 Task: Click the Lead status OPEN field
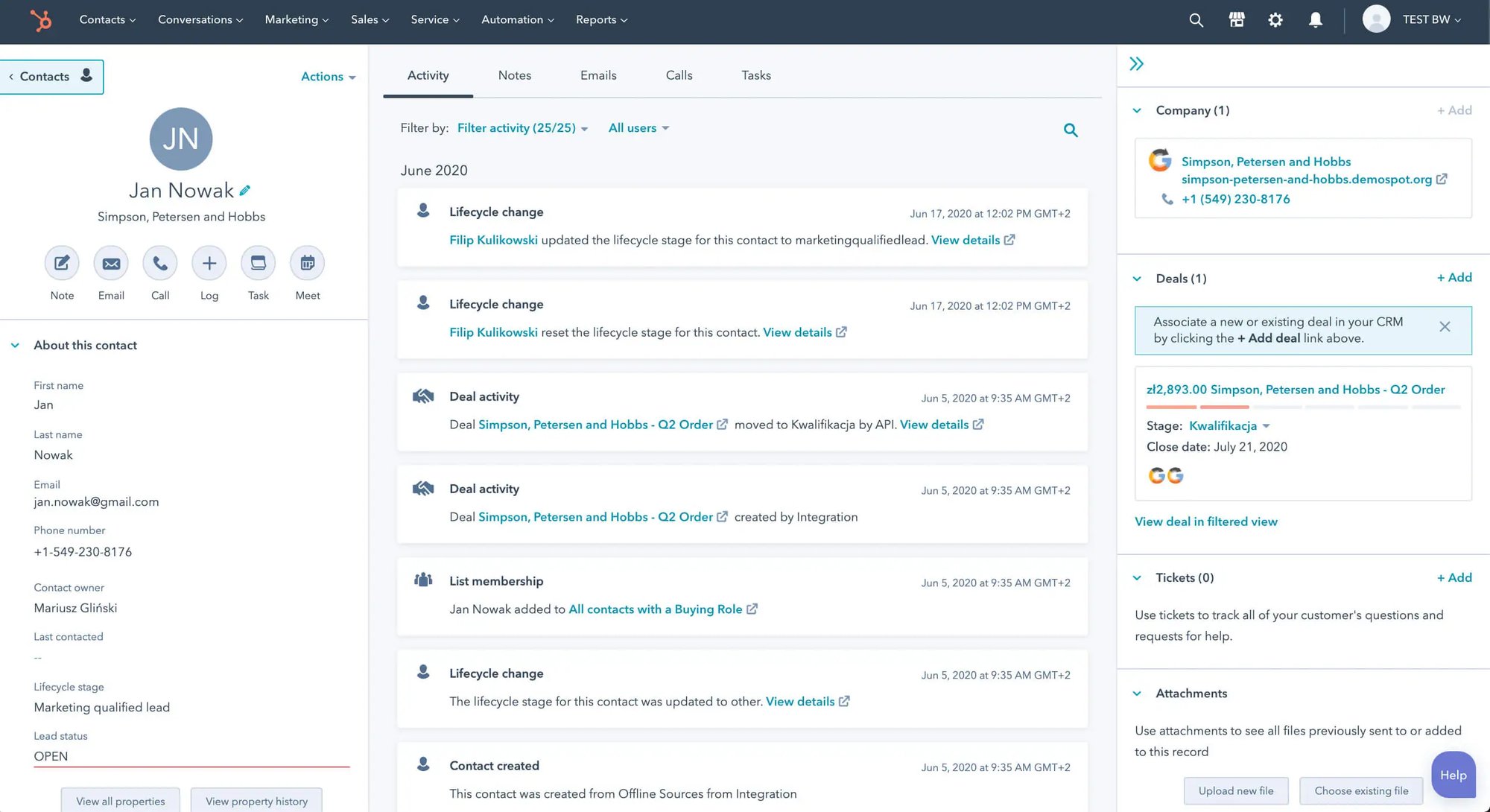point(191,757)
